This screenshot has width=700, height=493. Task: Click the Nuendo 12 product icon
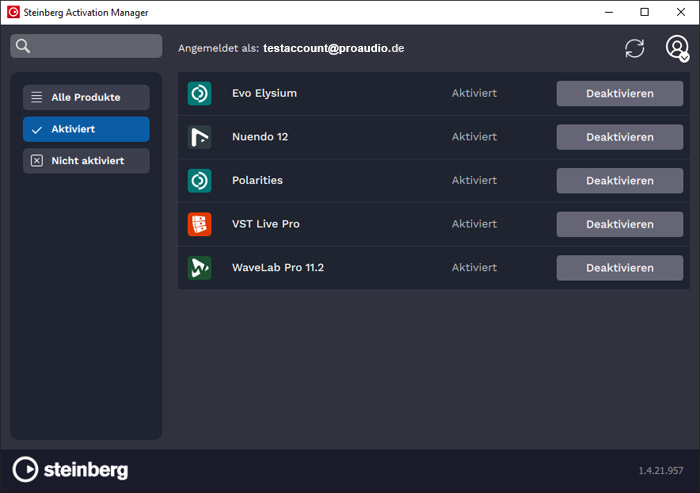(199, 137)
